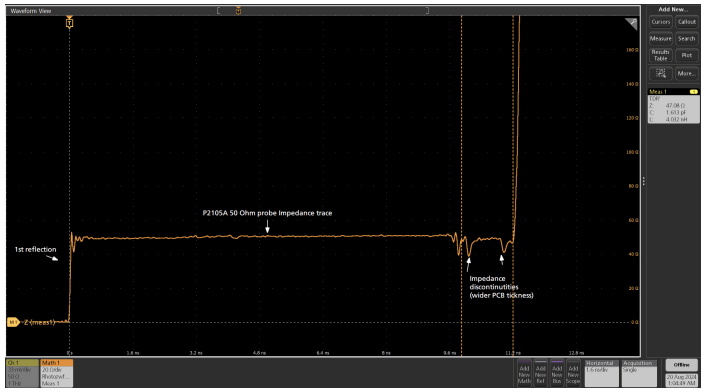This screenshot has width=705, height=392.
Task: Click Add New Scope button
Action: pyautogui.click(x=573, y=373)
